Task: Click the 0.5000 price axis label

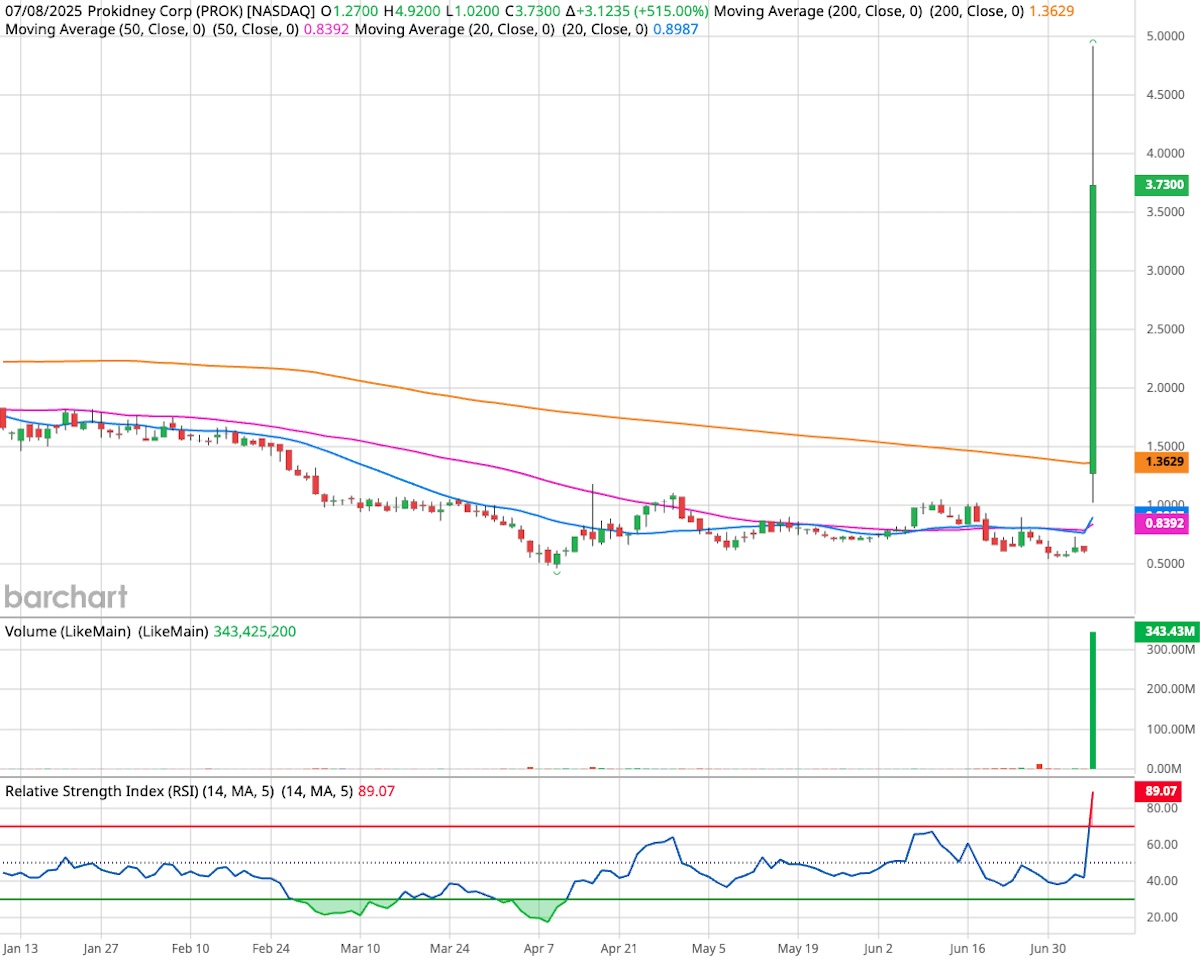Action: click(x=1166, y=564)
